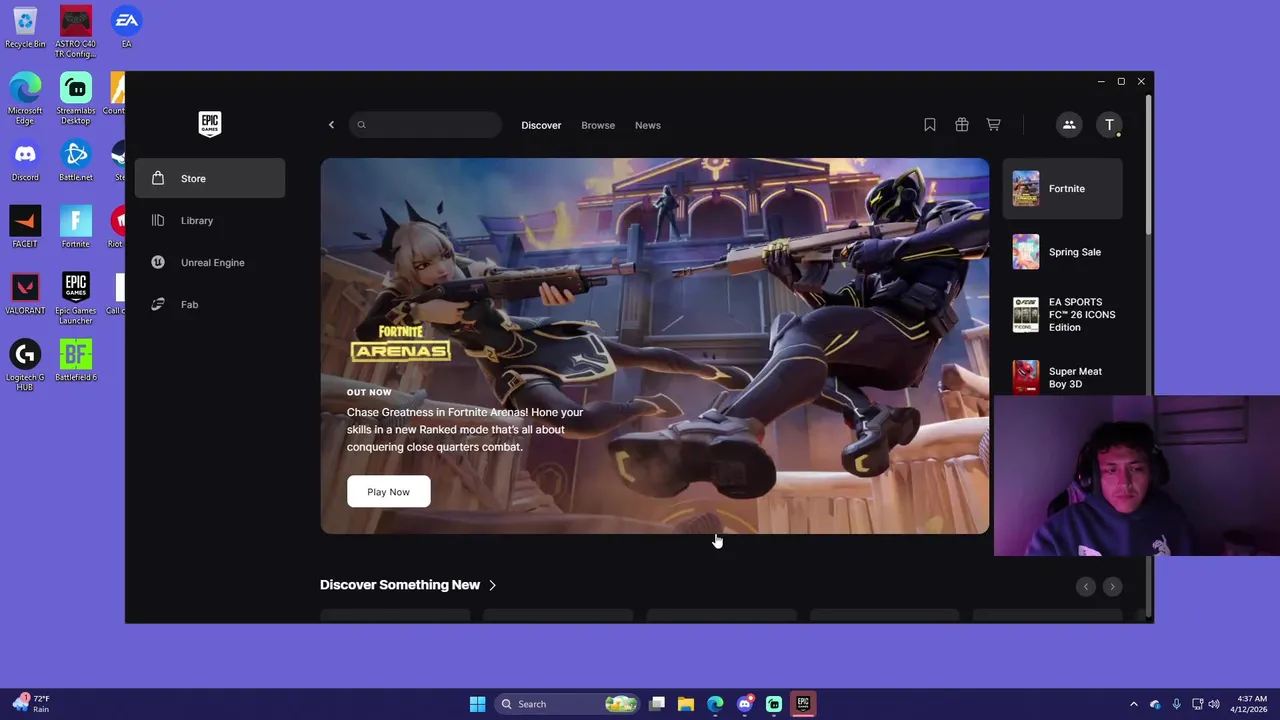
Task: Open the Wishlist bookmark icon
Action: [x=929, y=125]
